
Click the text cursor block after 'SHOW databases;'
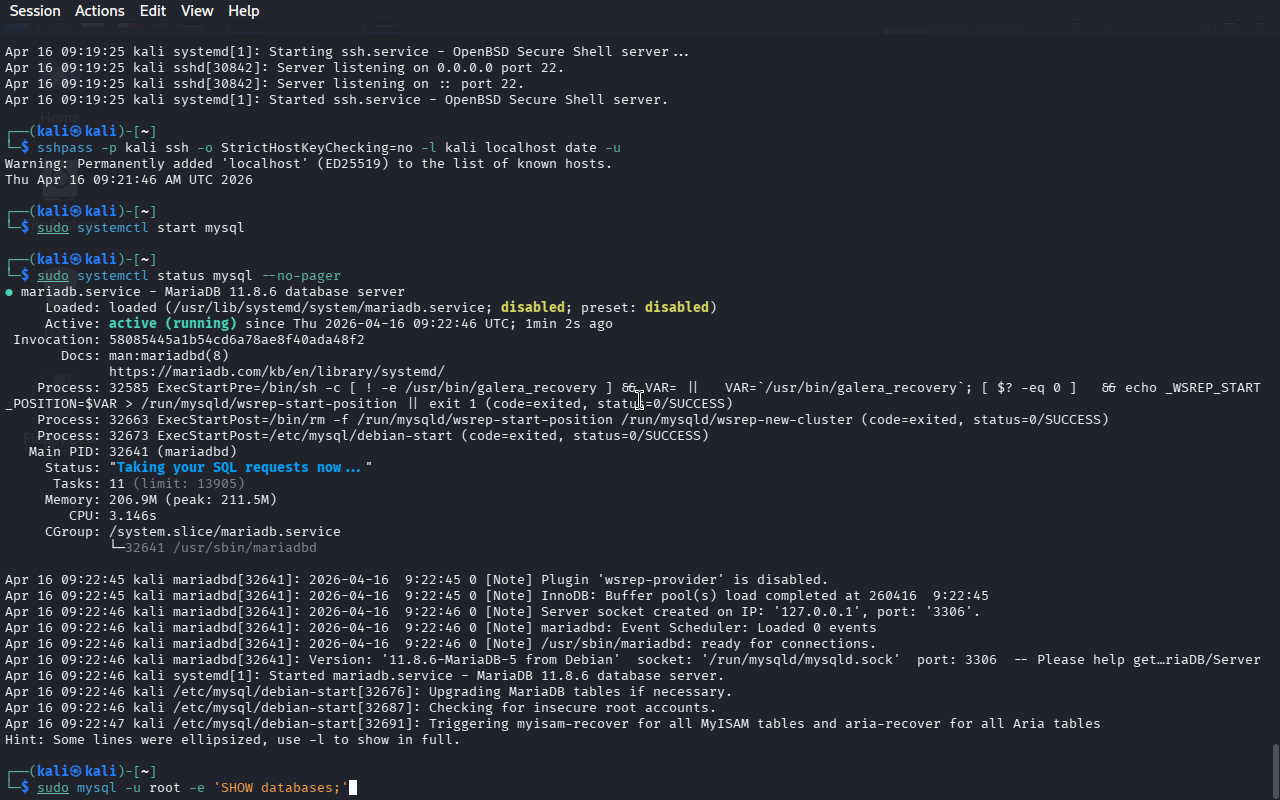(352, 788)
